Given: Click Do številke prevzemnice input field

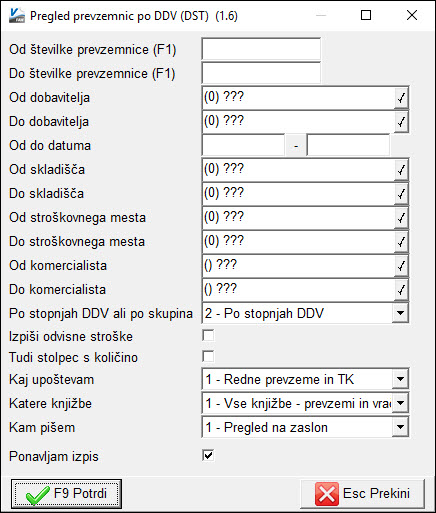Looking at the screenshot, I should point(261,73).
